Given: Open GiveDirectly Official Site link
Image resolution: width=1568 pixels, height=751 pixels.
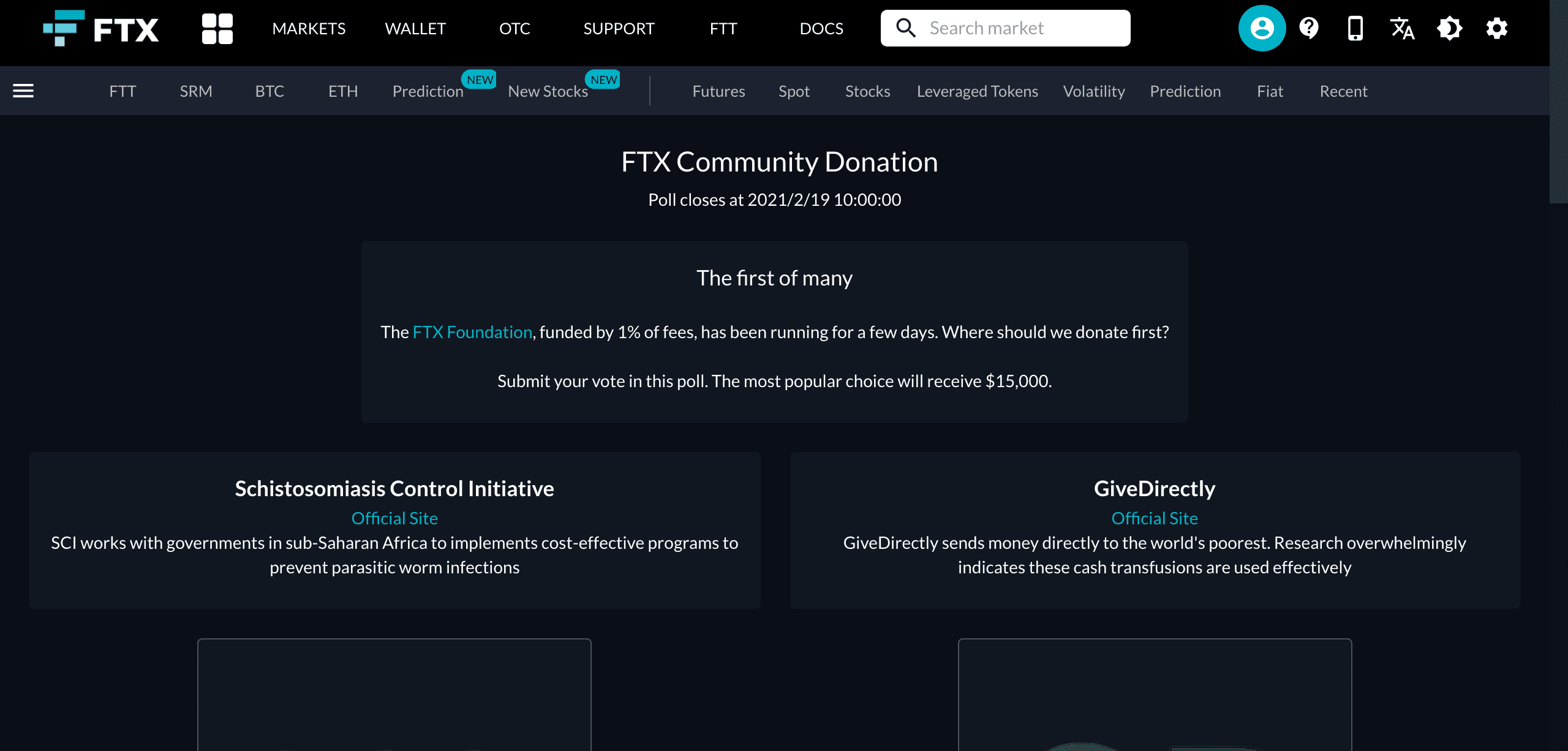Looking at the screenshot, I should point(1155,518).
